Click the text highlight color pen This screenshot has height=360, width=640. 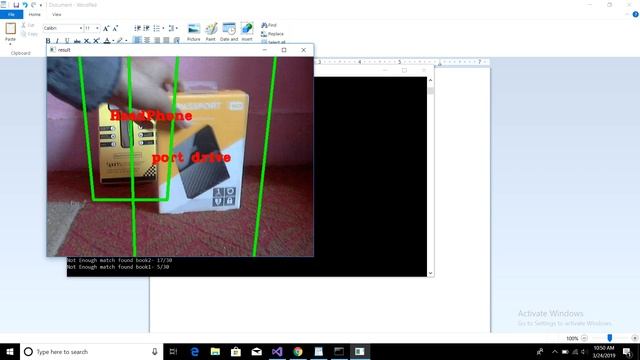[x=120, y=40]
